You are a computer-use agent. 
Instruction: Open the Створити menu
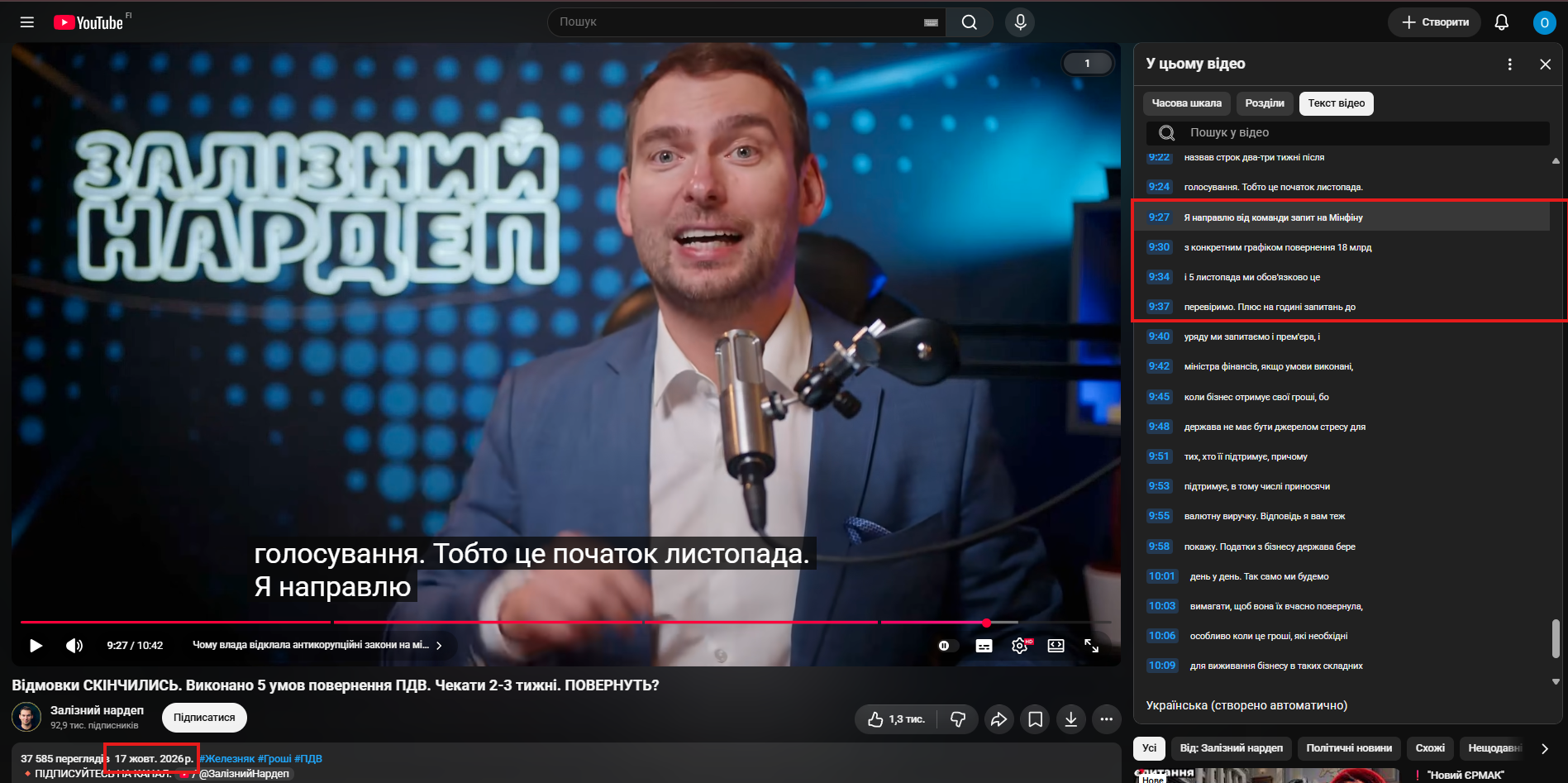click(x=1434, y=22)
